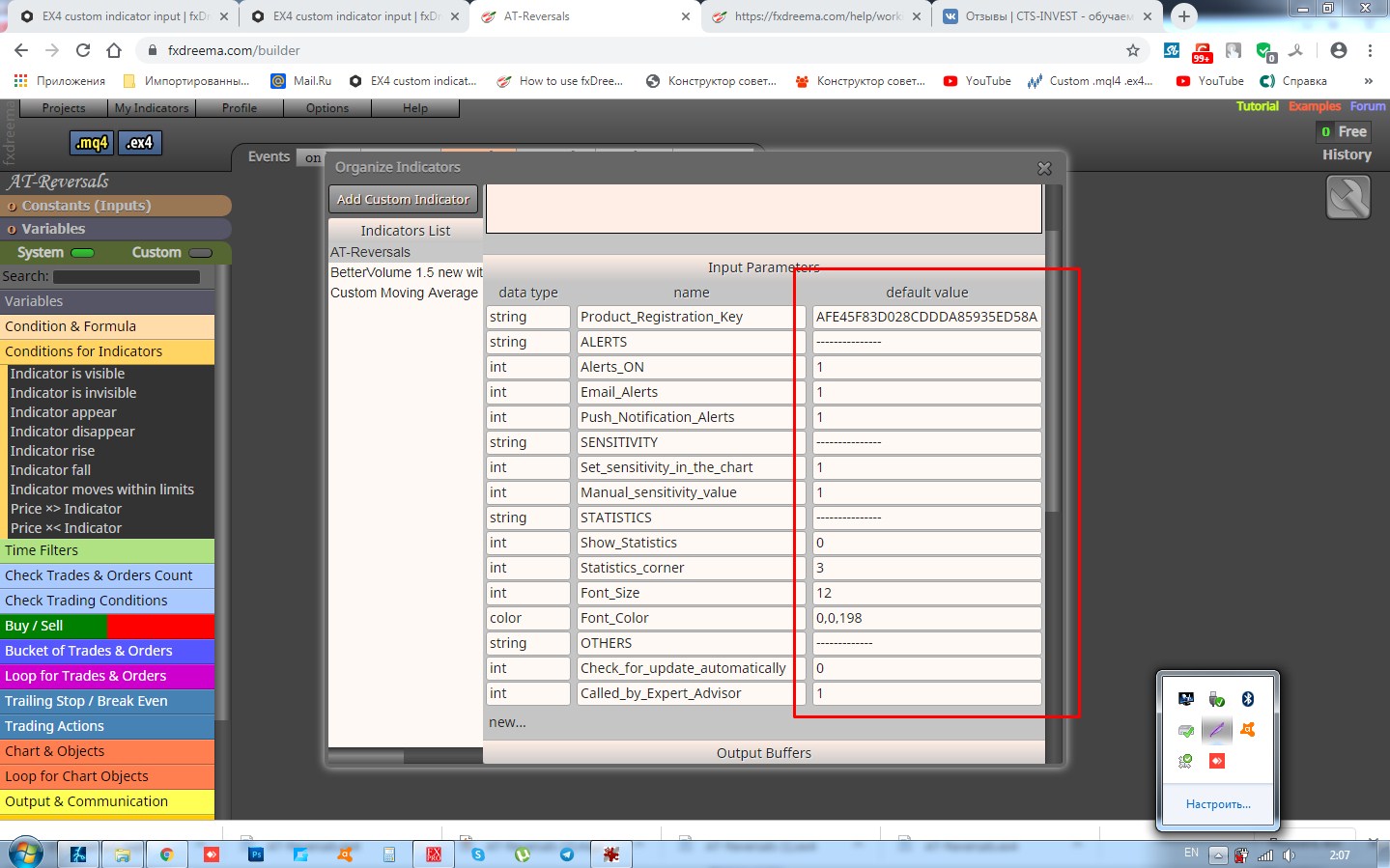Click the Avast antivirus tray icon

[1248, 730]
